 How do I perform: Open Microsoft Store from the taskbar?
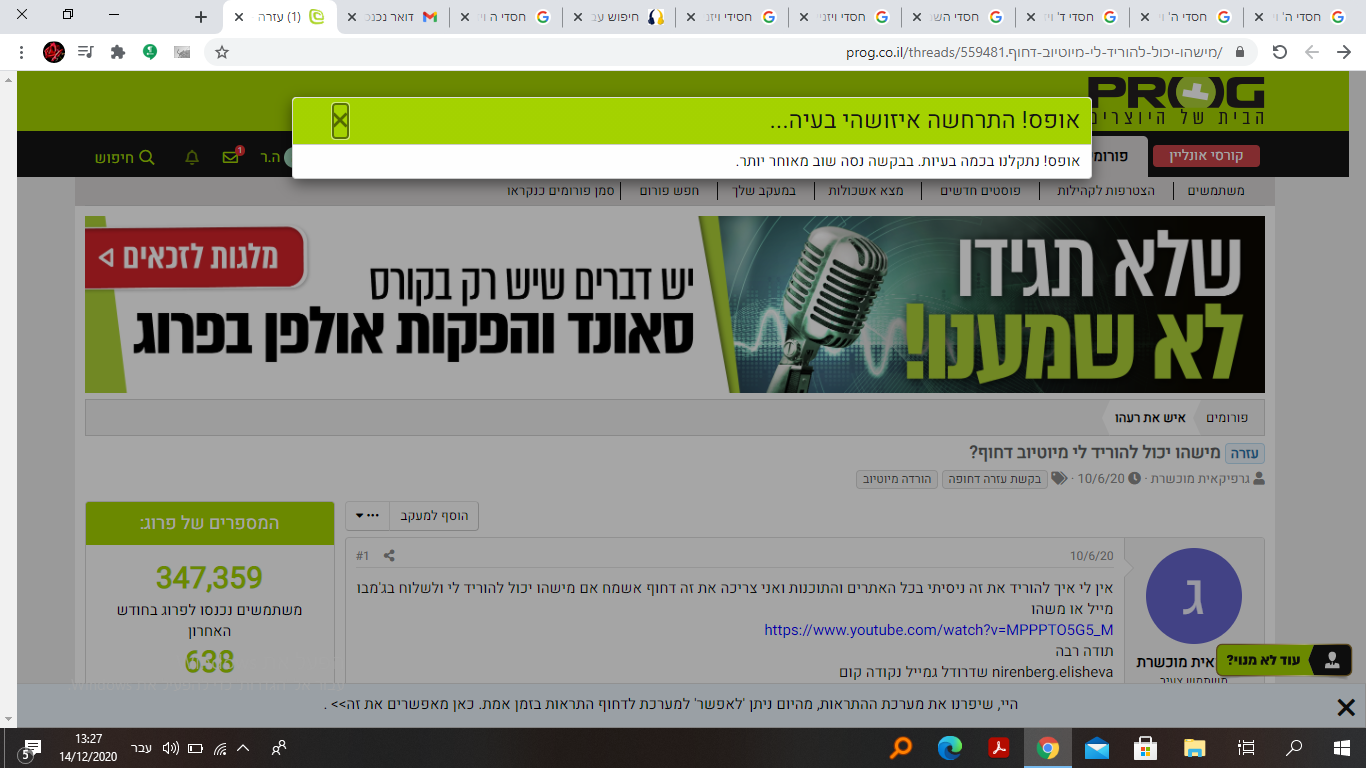pyautogui.click(x=1146, y=747)
